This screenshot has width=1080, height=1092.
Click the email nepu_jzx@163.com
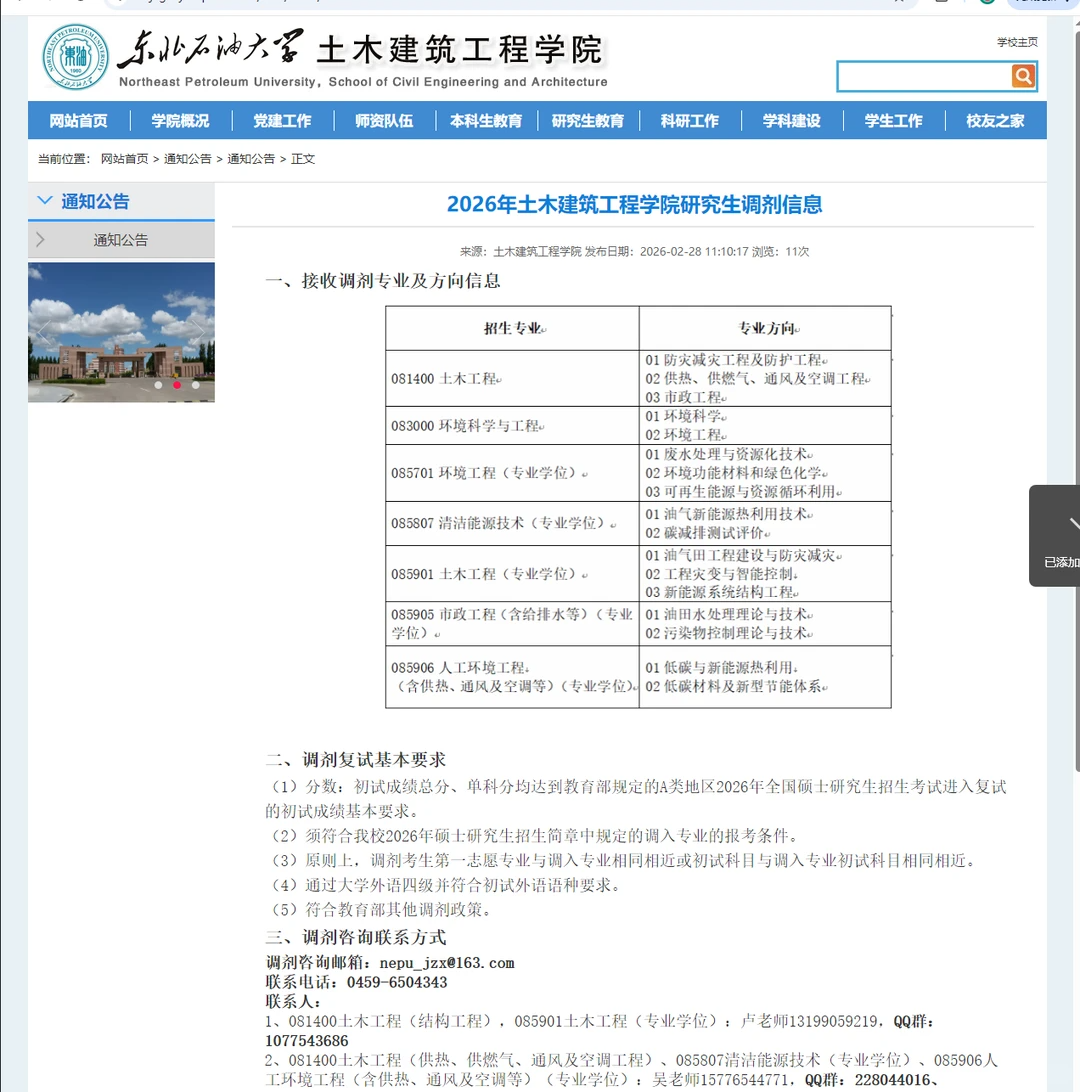445,962
